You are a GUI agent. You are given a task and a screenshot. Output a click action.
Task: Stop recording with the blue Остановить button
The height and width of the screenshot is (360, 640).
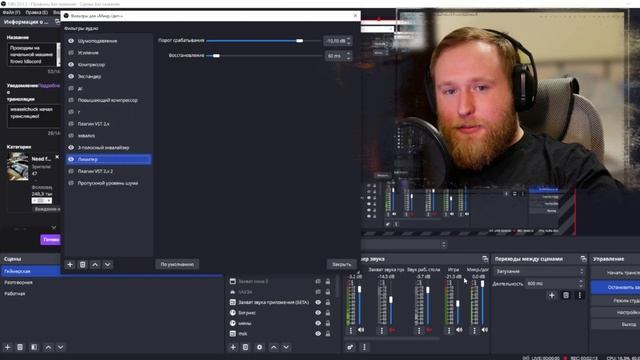coord(616,287)
